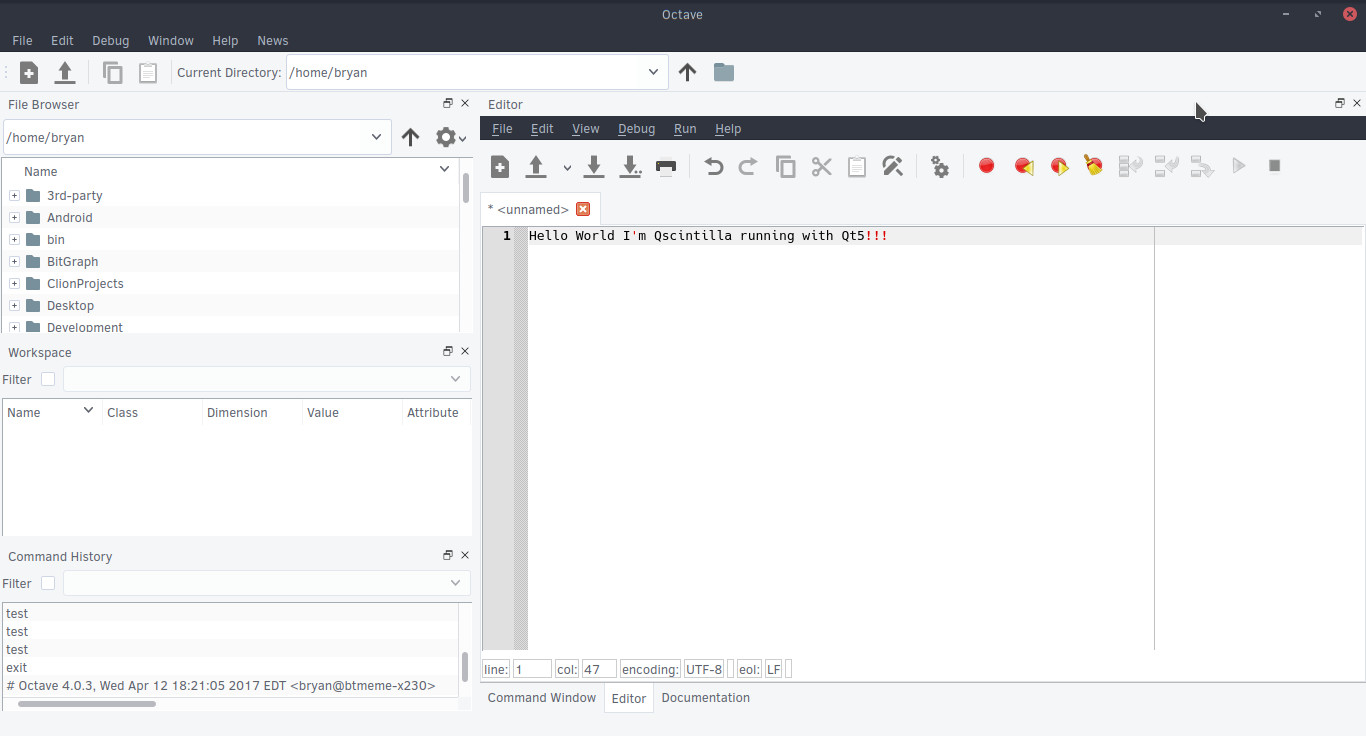Enable the Command History Filter checkbox

pos(48,583)
